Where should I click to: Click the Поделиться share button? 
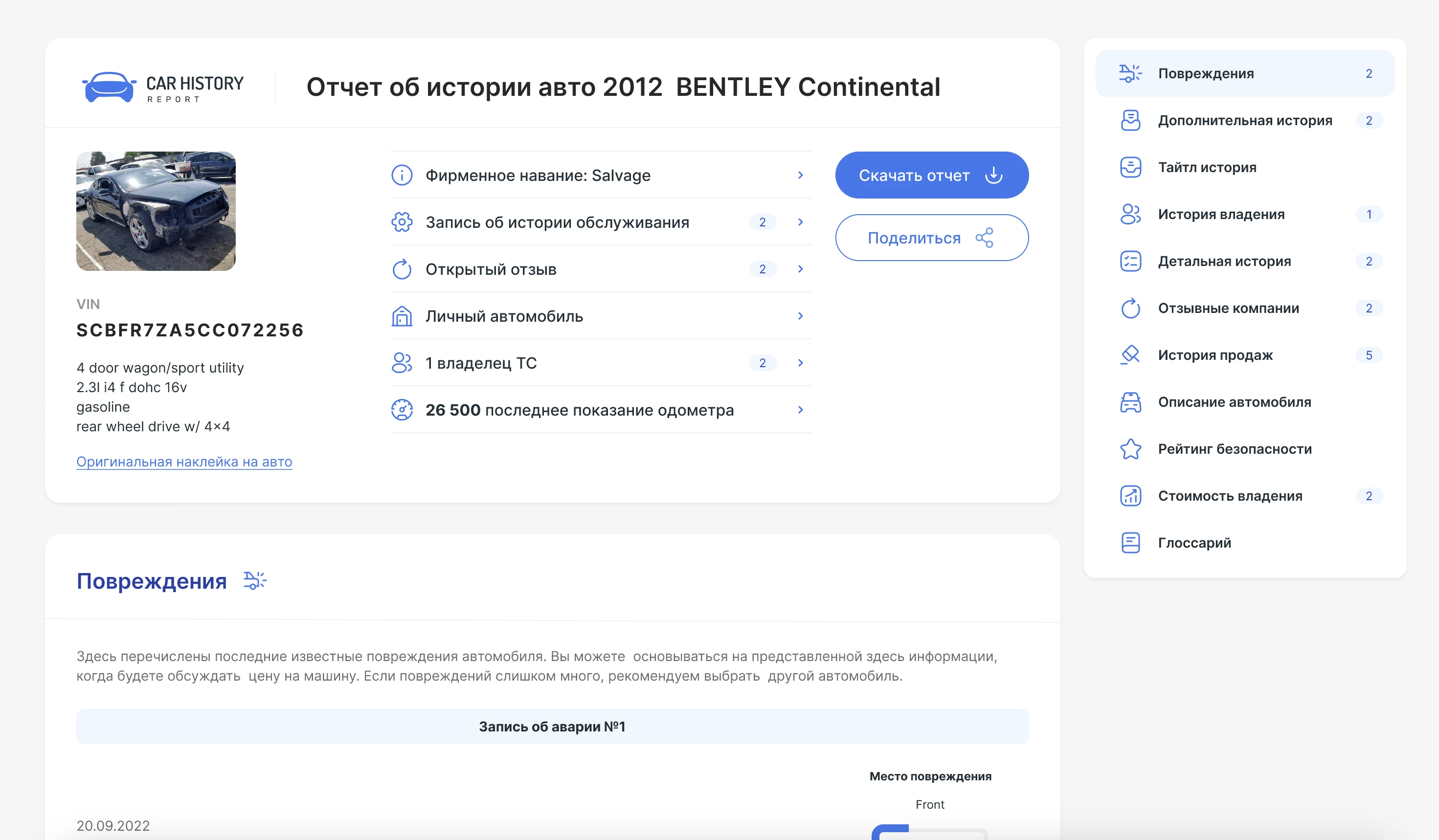[x=931, y=238]
